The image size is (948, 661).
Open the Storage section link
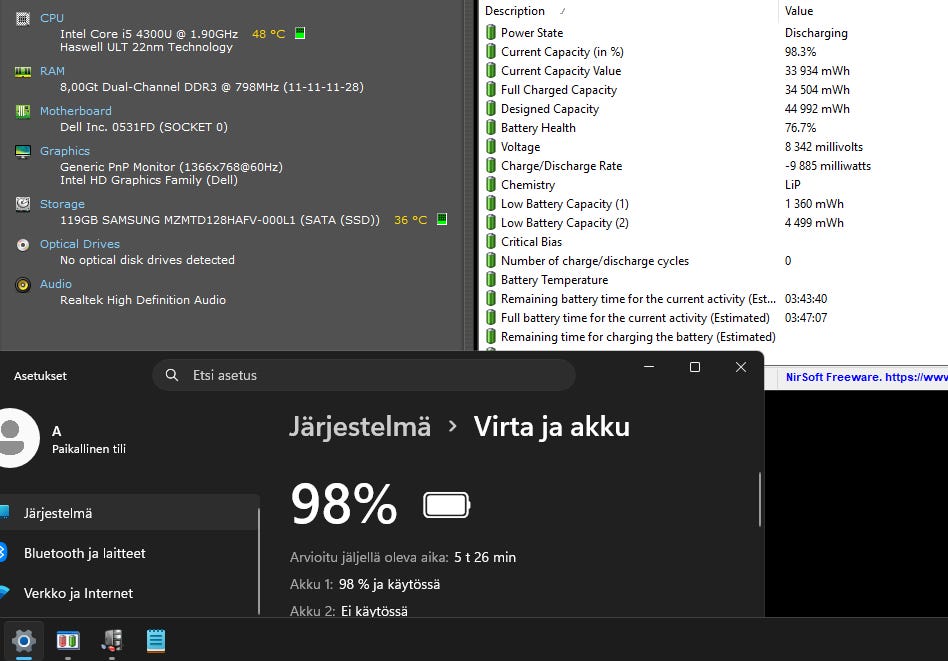[62, 204]
